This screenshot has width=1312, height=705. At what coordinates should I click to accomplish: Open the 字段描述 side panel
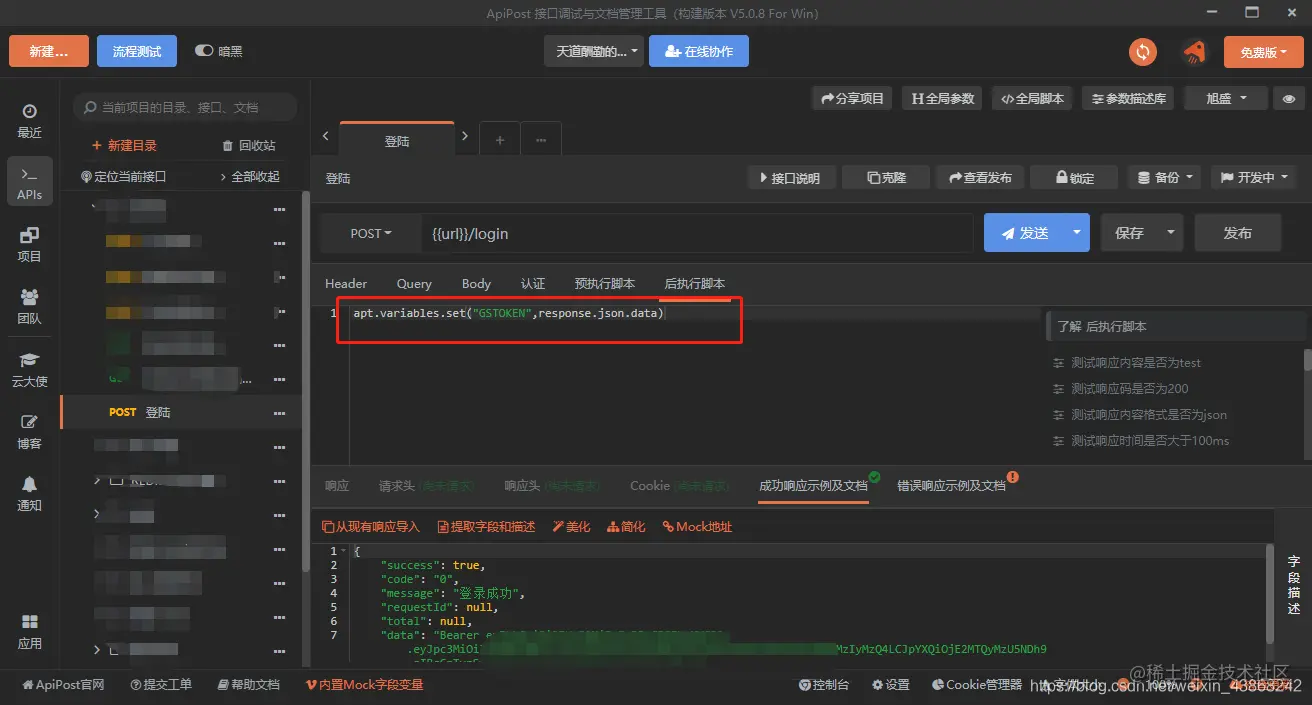(x=1293, y=584)
